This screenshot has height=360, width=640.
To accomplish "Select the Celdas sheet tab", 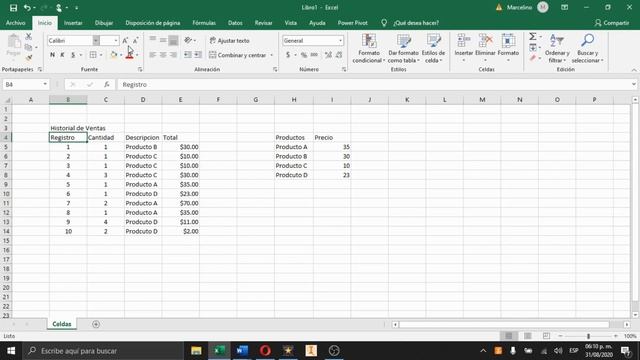I will click(62, 324).
